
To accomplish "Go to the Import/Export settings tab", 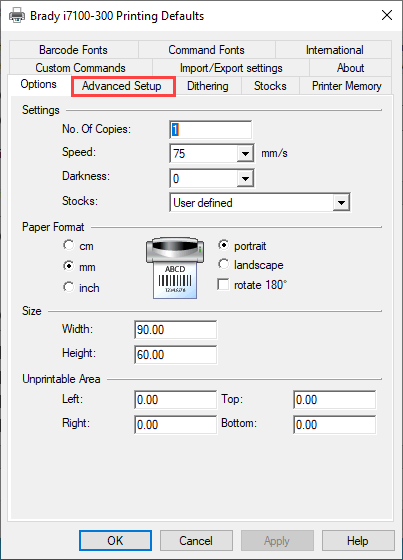I will [x=231, y=68].
